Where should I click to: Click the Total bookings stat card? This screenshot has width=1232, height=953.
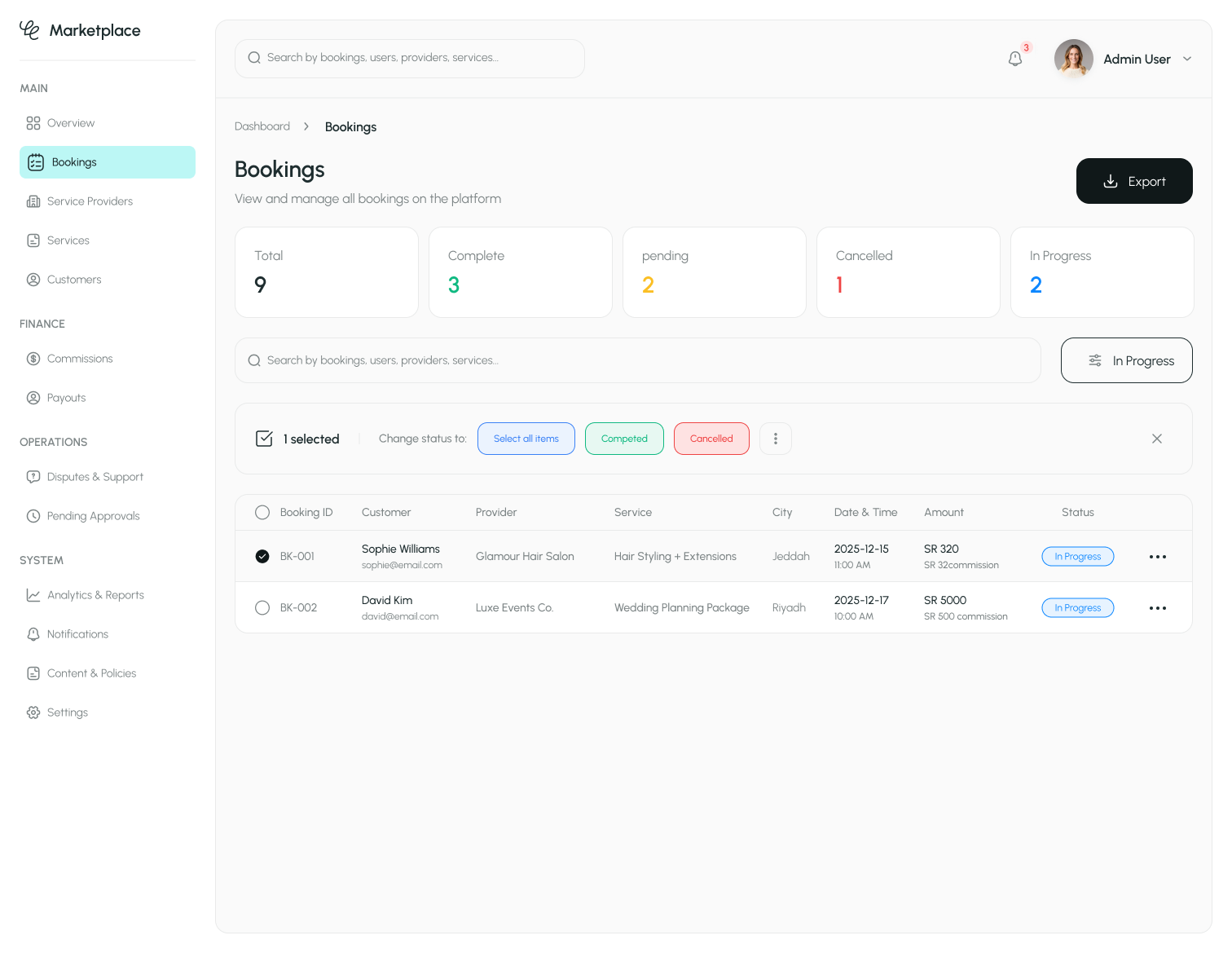[327, 272]
